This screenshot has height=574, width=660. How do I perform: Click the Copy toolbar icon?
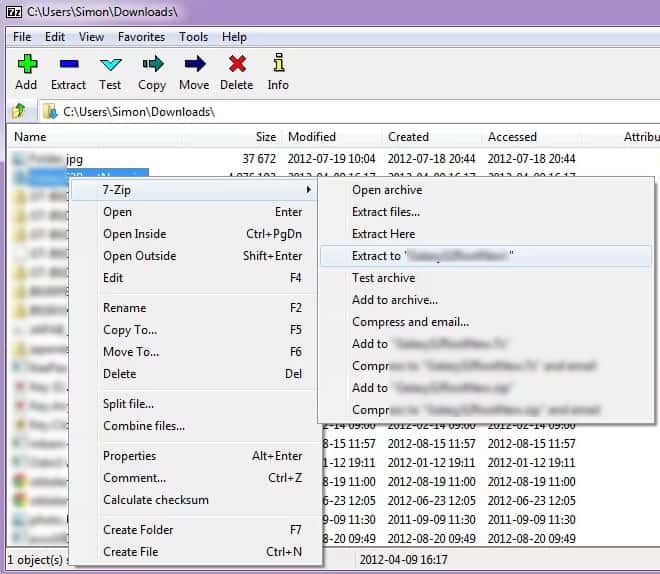click(x=152, y=64)
